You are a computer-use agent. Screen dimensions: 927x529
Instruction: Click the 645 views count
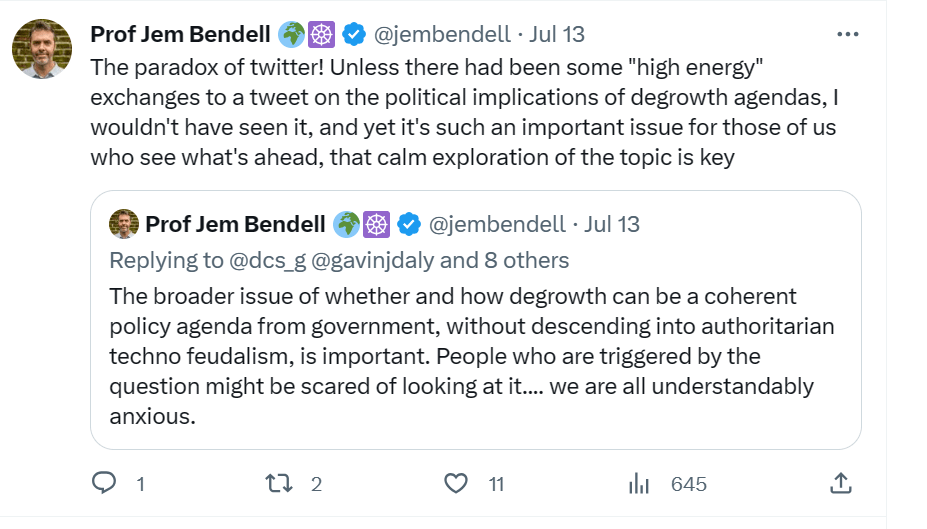[688, 484]
